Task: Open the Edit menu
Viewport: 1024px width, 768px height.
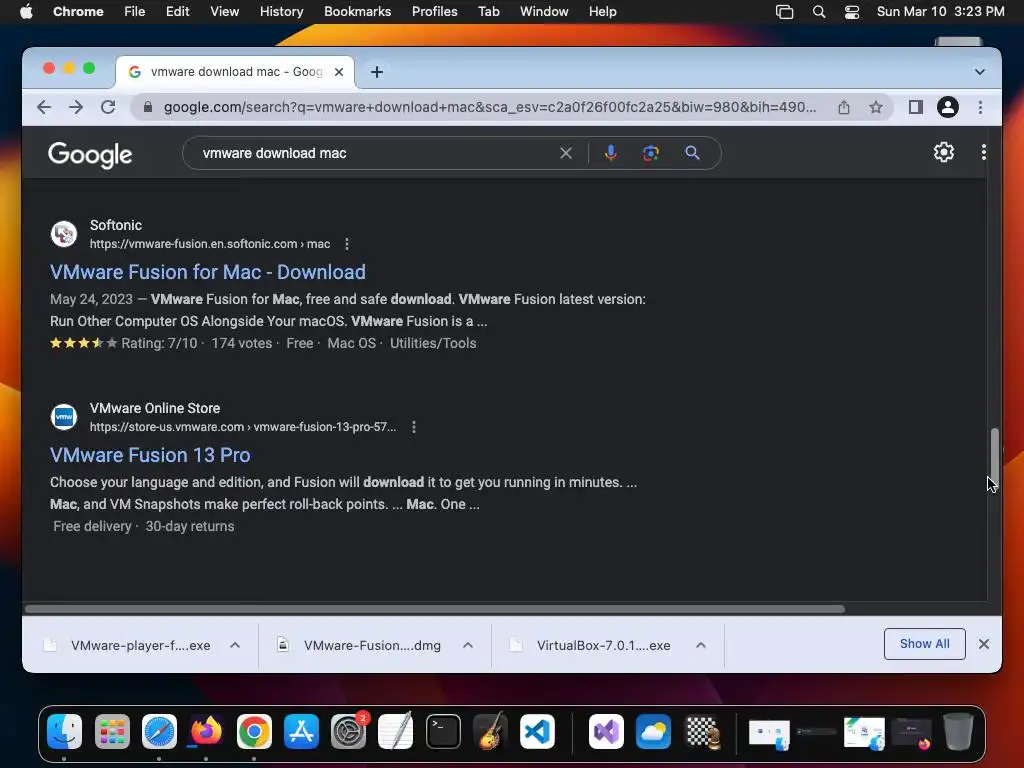Action: click(177, 12)
